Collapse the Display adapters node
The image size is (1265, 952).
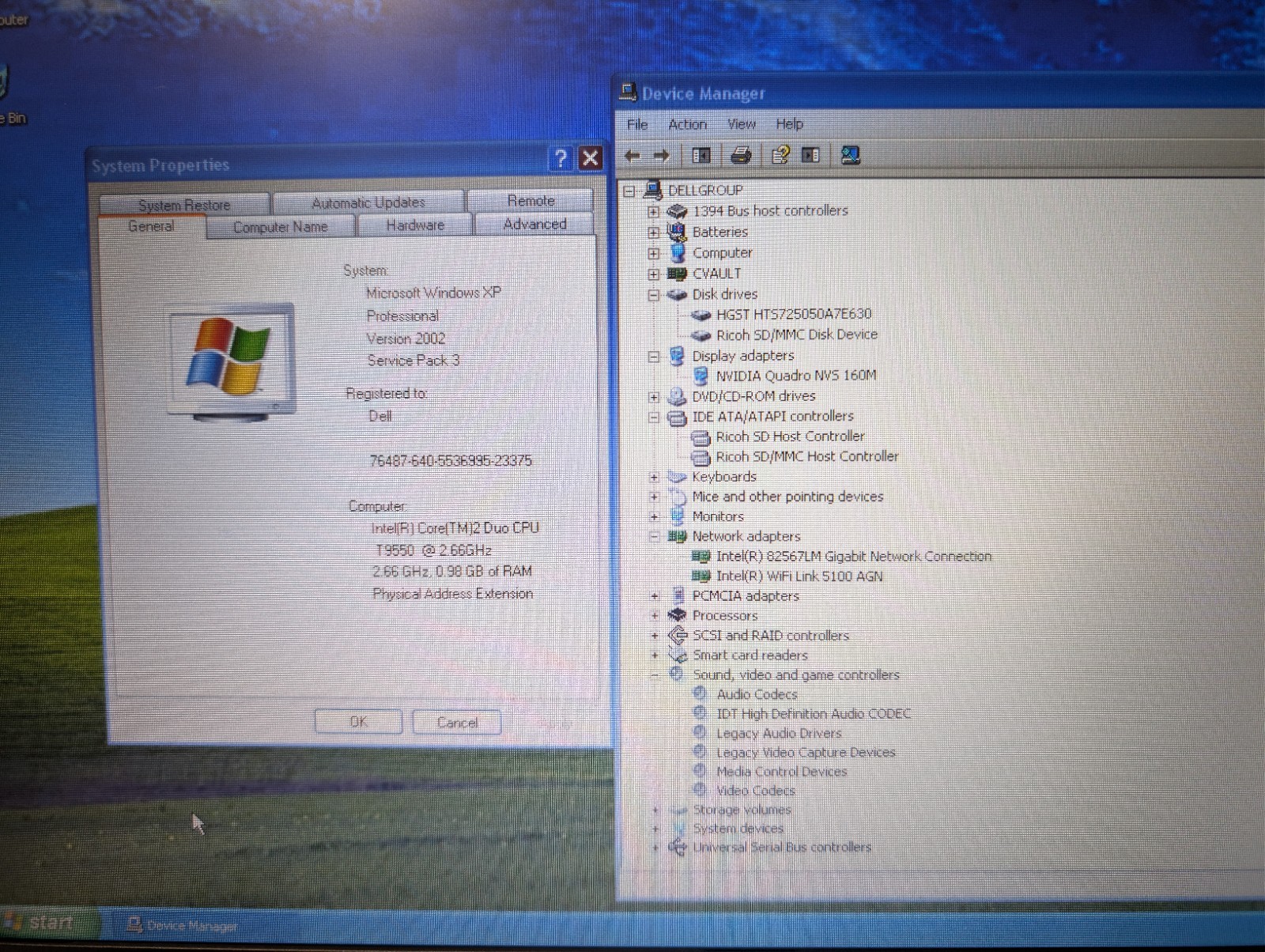point(653,357)
